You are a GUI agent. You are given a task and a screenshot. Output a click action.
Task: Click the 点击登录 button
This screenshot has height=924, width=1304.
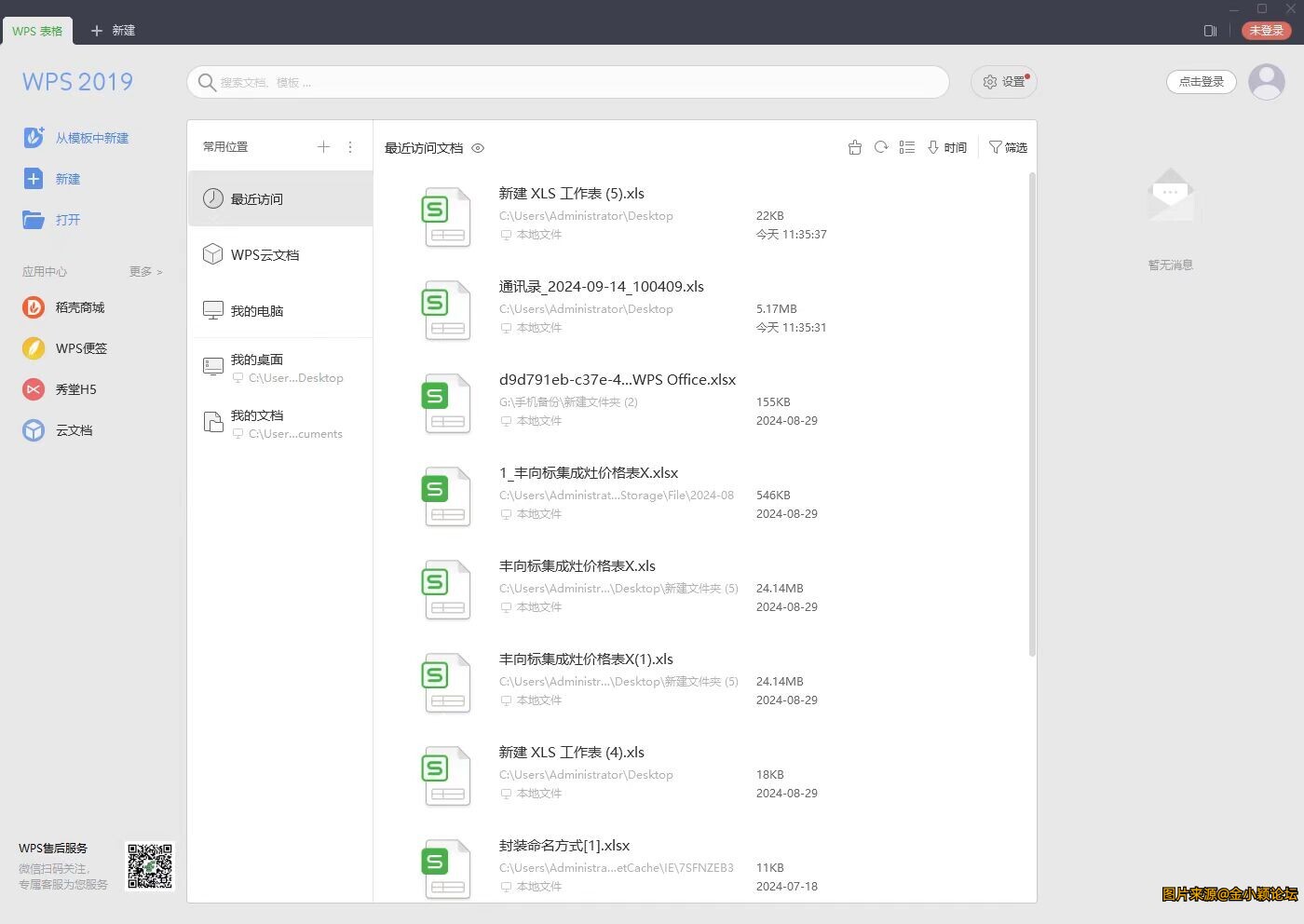point(1202,82)
